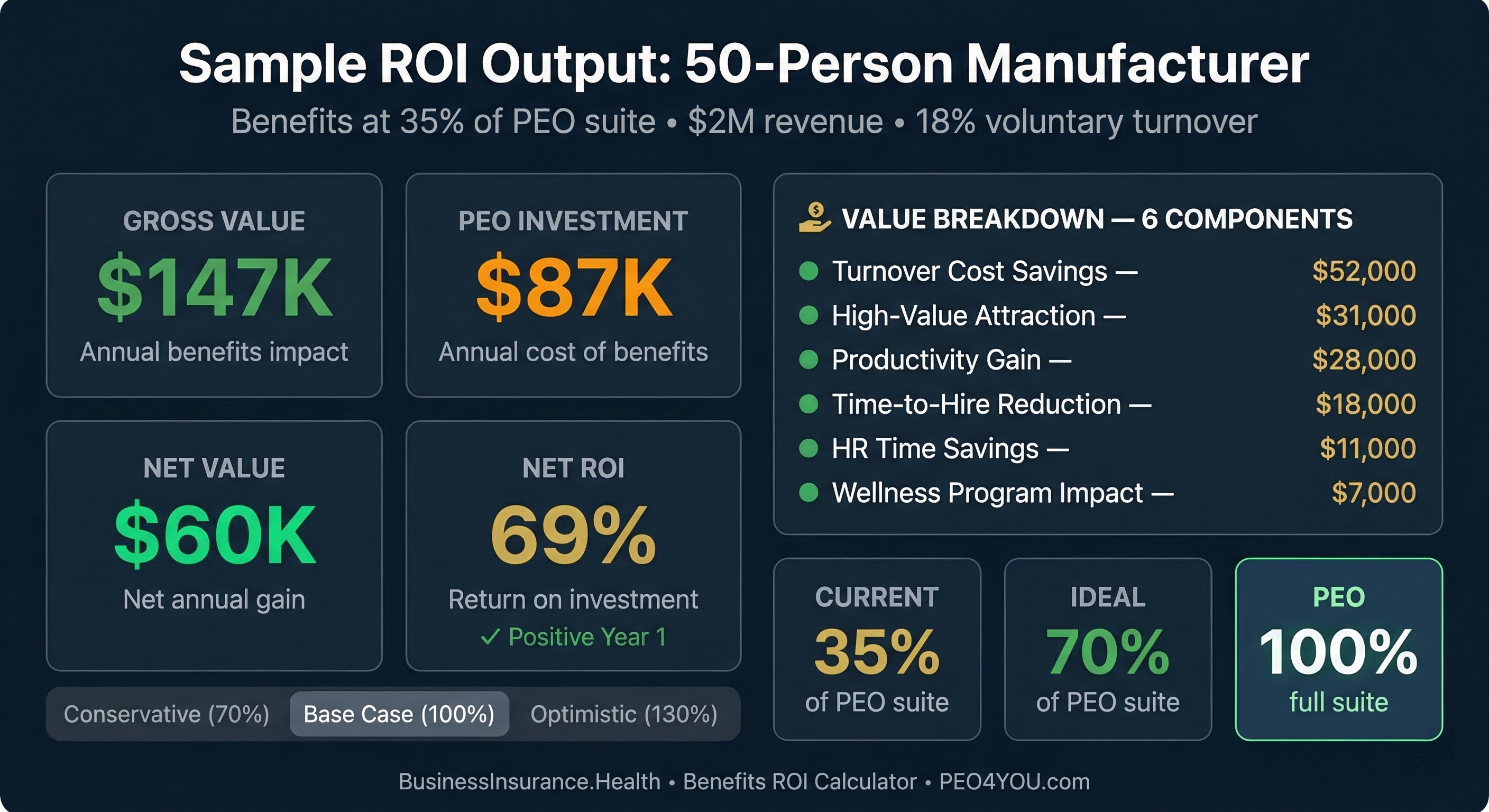Screen dimensions: 1489x812
Task: Click the Positive Year 1 checkmark icon
Action: 490,637
